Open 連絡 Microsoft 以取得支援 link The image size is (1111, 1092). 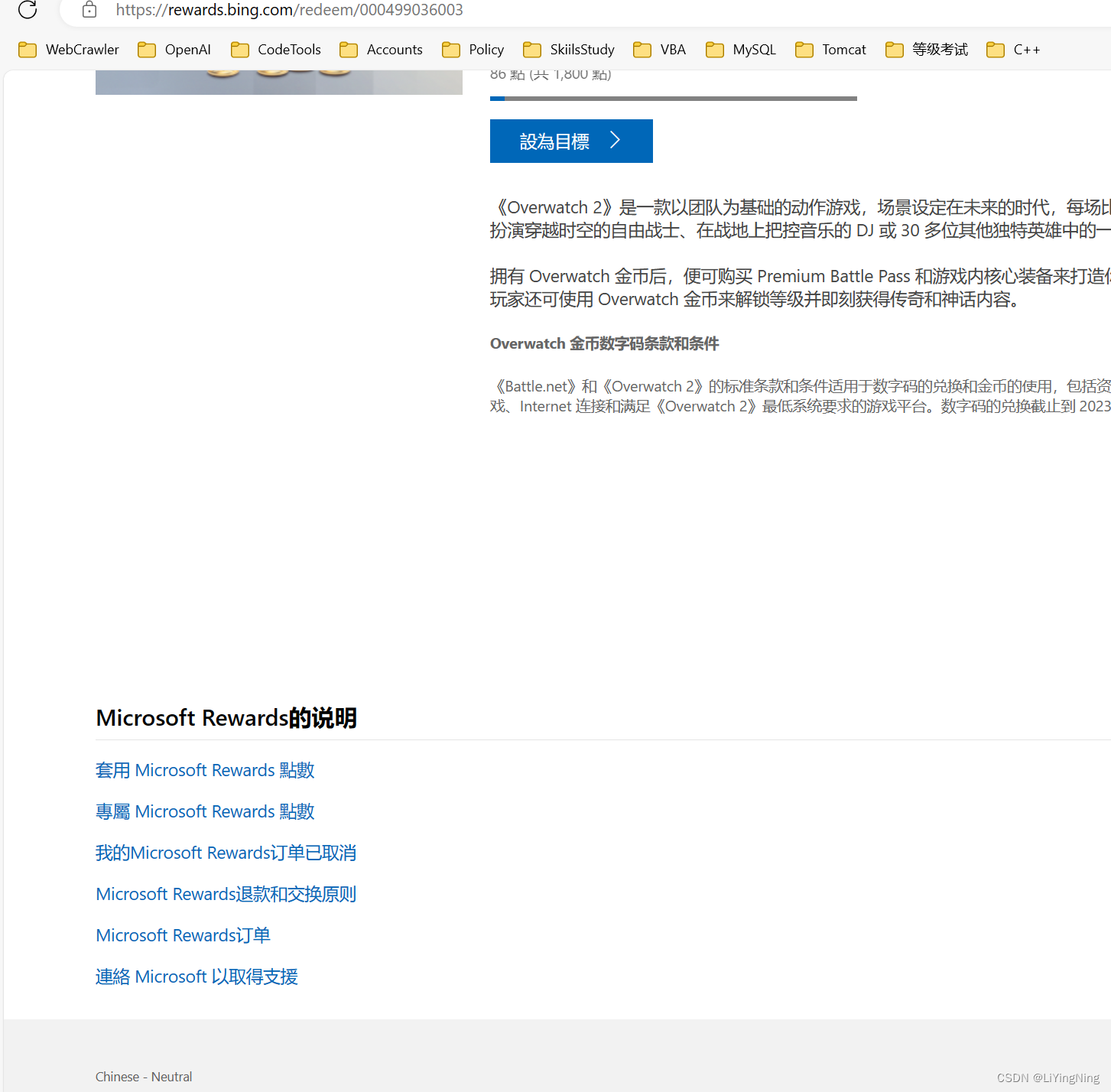coord(197,977)
